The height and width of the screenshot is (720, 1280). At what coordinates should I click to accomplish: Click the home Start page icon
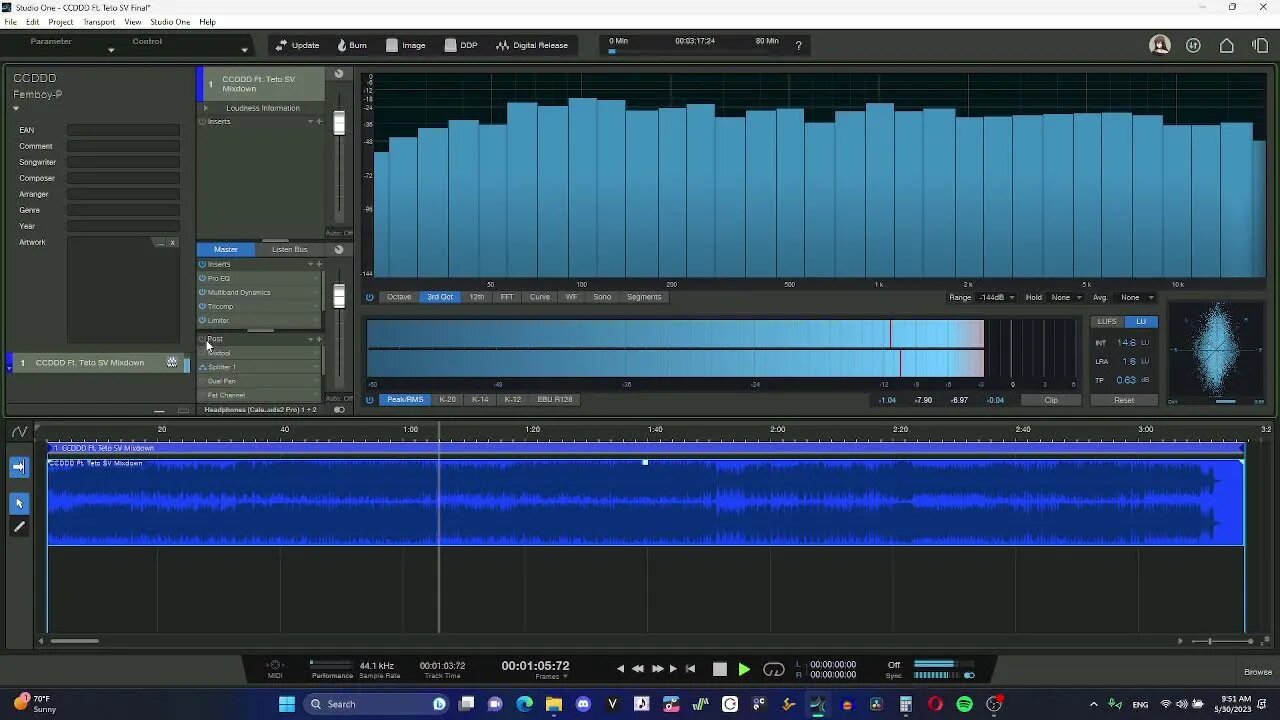(1227, 45)
